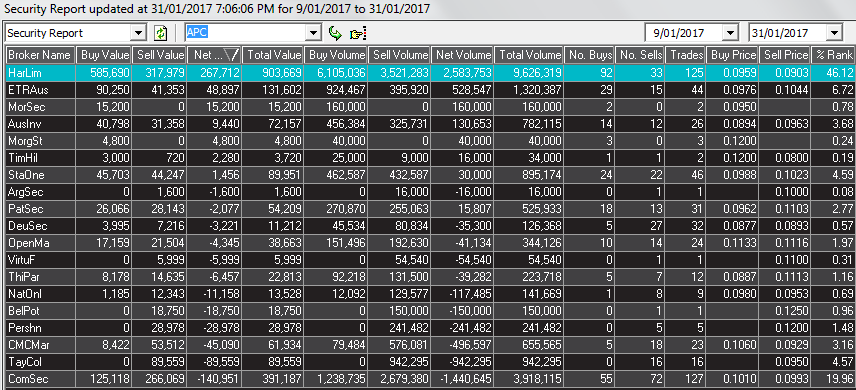Click the APC security code field
The width and height of the screenshot is (856, 390).
coord(246,33)
